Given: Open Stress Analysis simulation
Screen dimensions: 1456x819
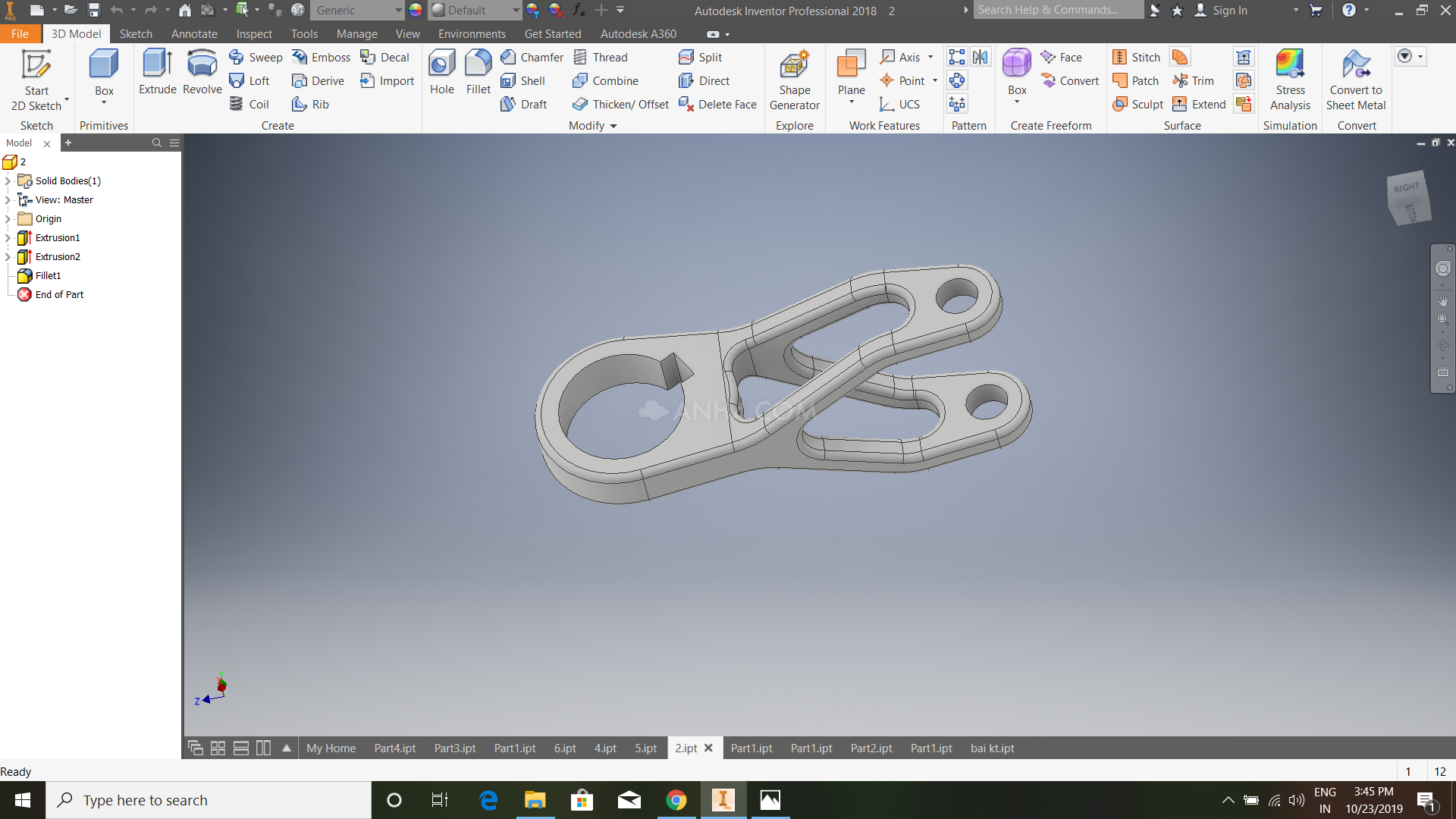Looking at the screenshot, I should pyautogui.click(x=1290, y=80).
